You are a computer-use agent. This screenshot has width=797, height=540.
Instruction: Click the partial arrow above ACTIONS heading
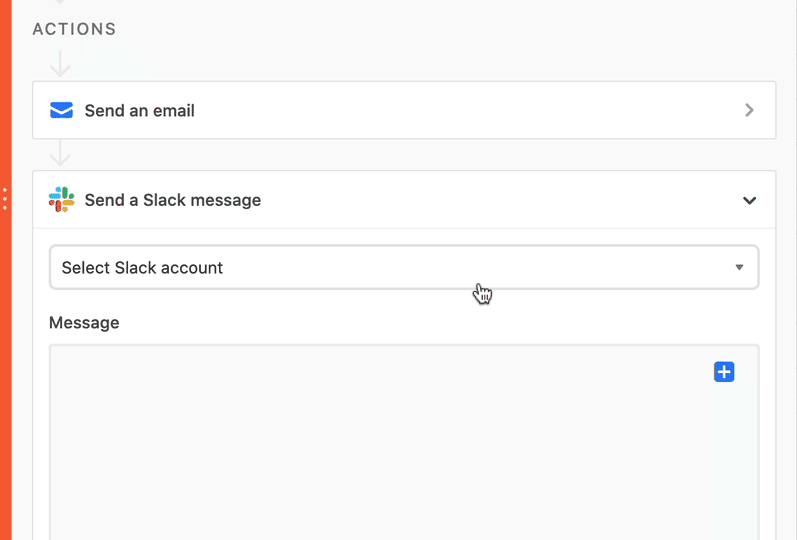pos(60,2)
